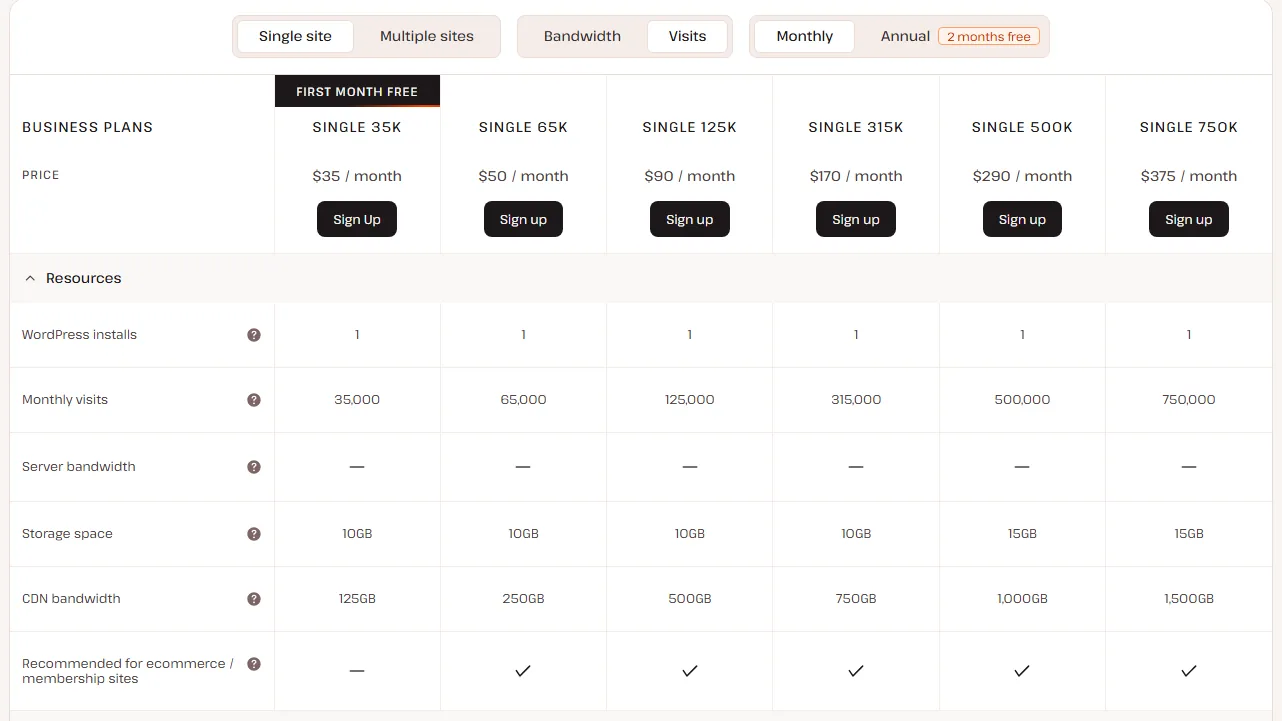Open the WordPress installs help icon
This screenshot has width=1282, height=721.
pyautogui.click(x=254, y=335)
